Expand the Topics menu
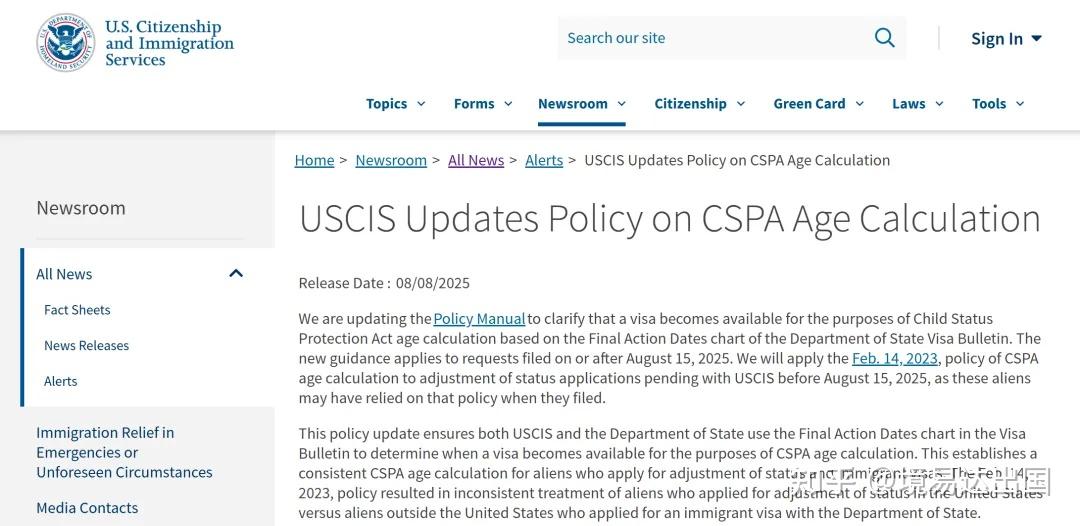This screenshot has height=526, width=1080. click(x=395, y=104)
